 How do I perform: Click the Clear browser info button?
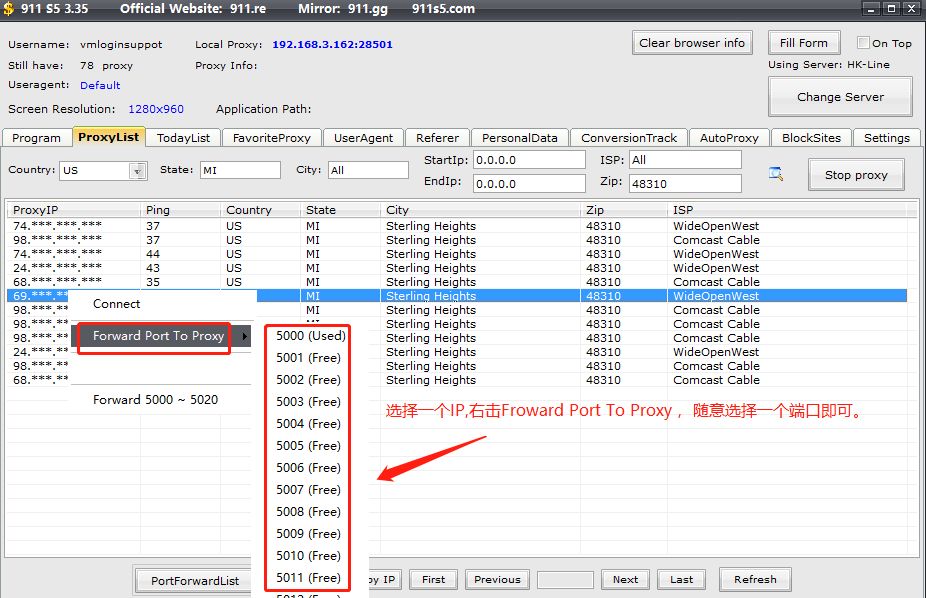point(692,43)
